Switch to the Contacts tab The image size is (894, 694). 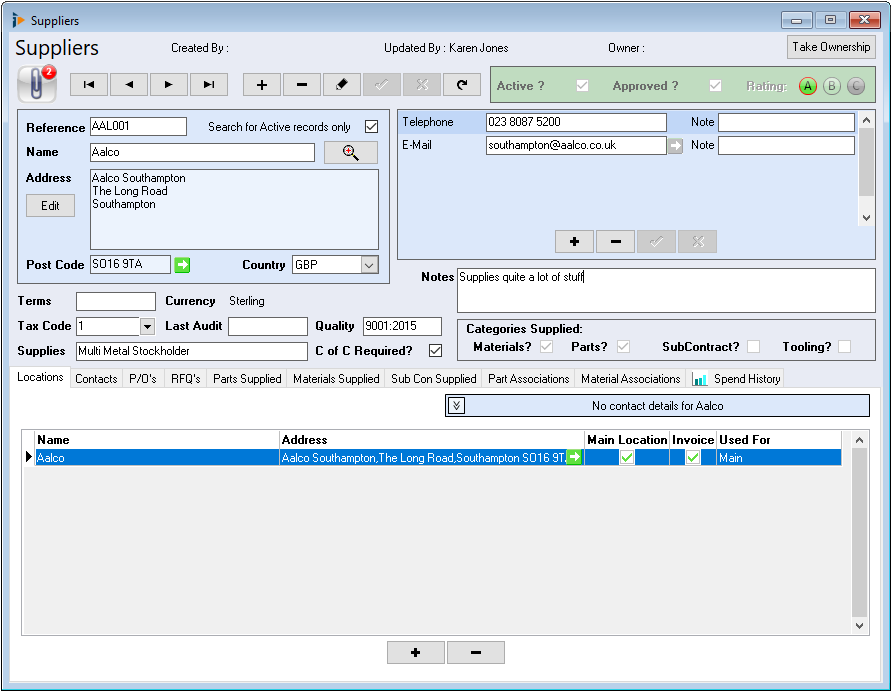point(96,379)
